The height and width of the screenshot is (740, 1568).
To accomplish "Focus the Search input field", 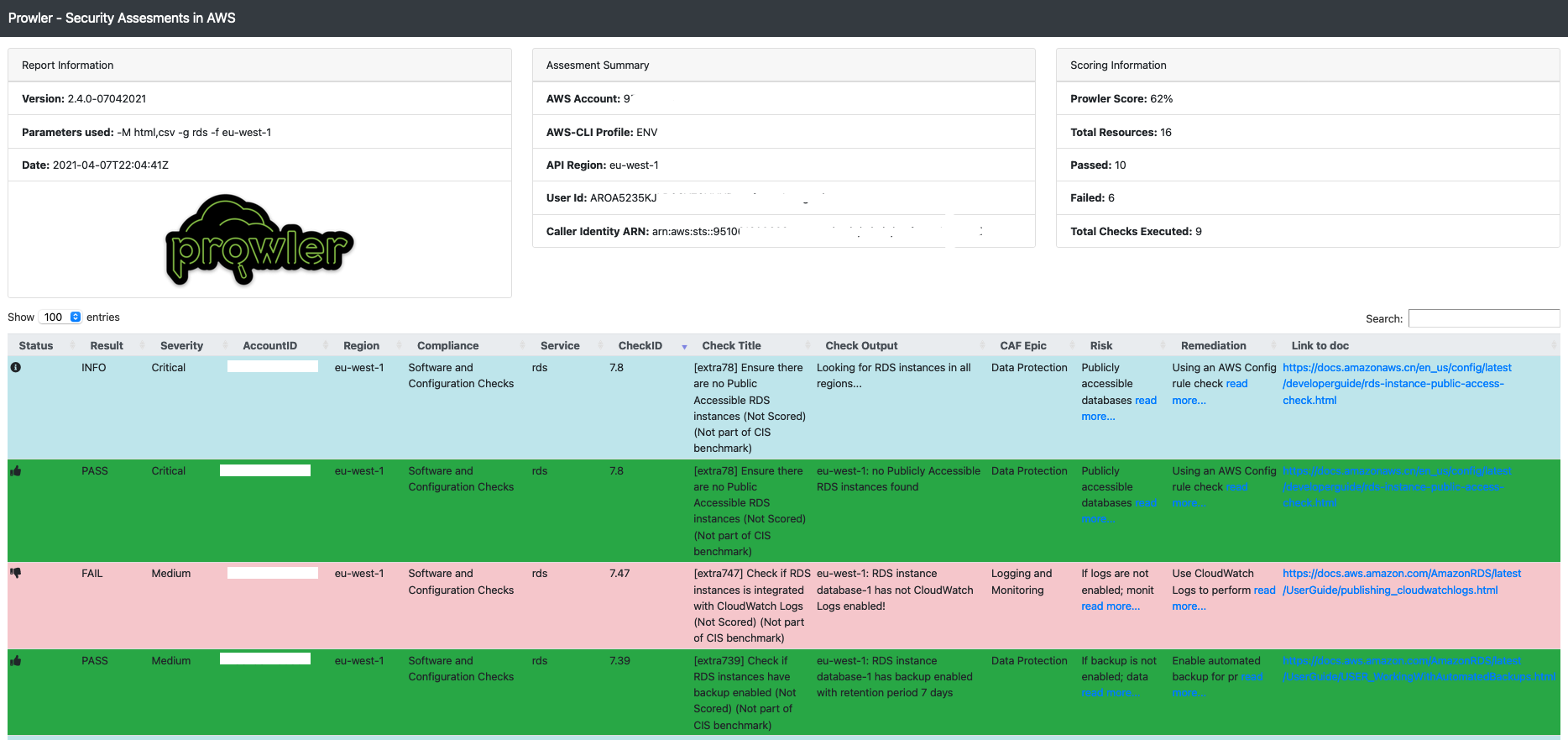I will click(1483, 318).
